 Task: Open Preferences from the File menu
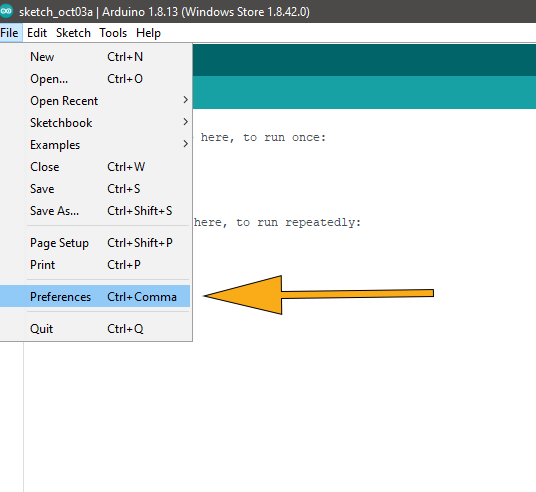(x=95, y=296)
